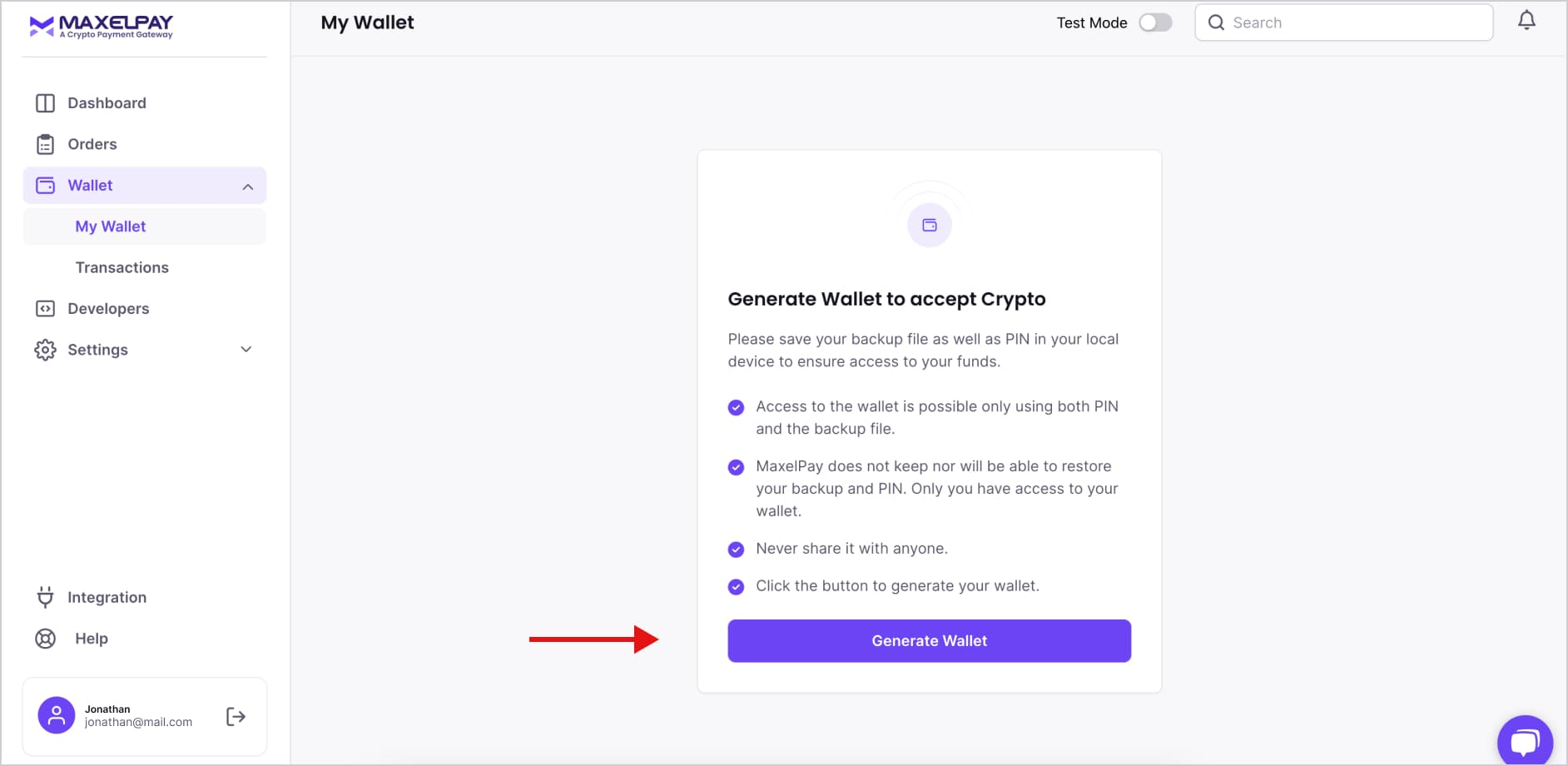Viewport: 1568px width, 766px height.
Task: Click the notification bell icon
Action: point(1526,21)
